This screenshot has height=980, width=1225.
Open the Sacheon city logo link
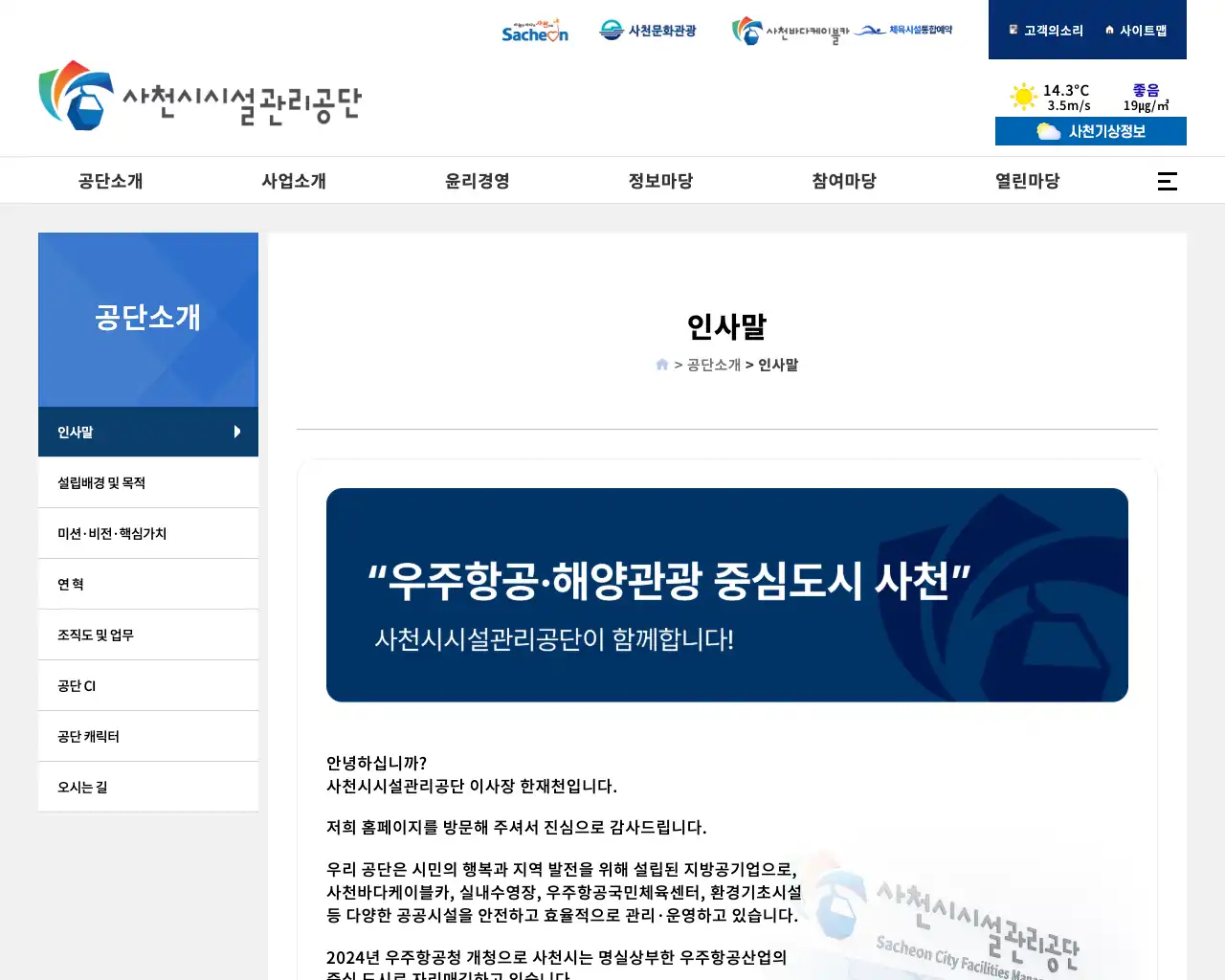pyautogui.click(x=535, y=31)
